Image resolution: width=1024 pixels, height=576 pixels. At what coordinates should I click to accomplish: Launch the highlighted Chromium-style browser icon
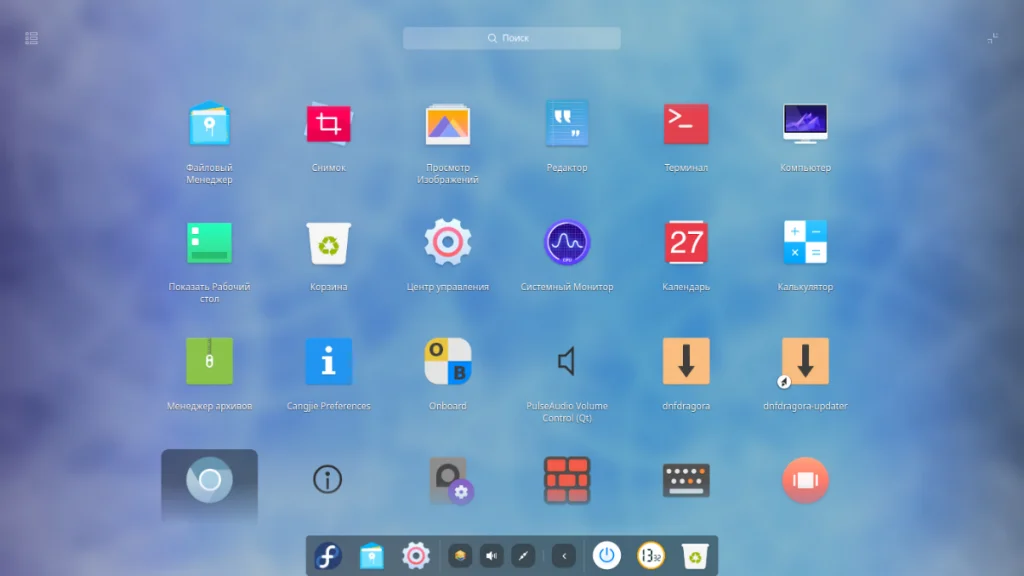coord(209,480)
